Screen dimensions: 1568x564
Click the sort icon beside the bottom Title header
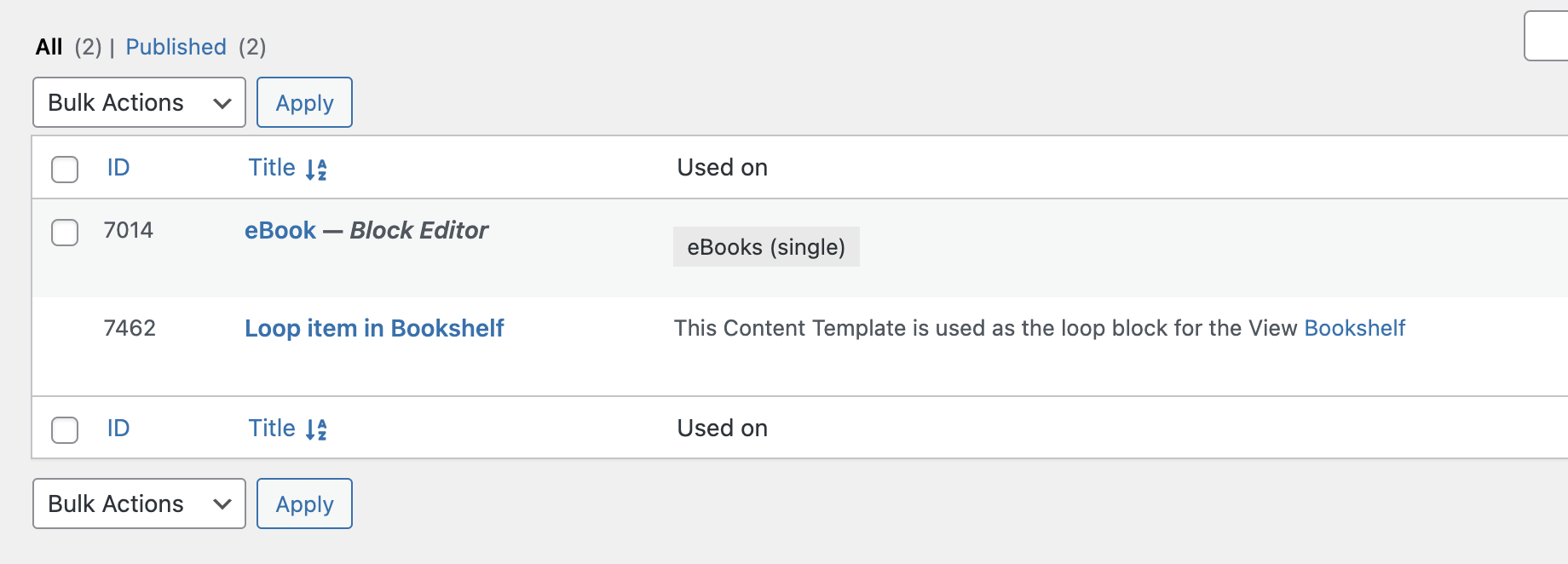pos(316,430)
